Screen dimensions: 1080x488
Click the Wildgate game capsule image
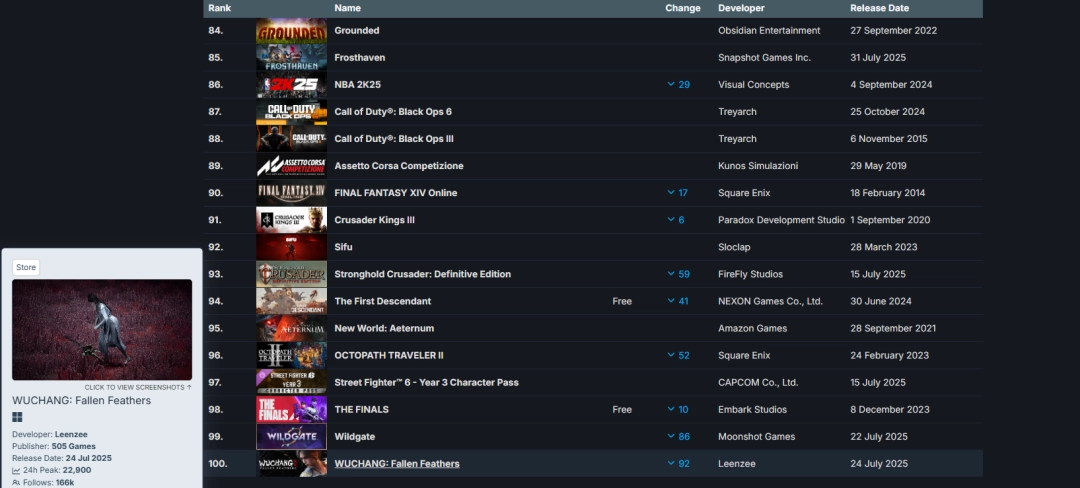pyautogui.click(x=291, y=436)
